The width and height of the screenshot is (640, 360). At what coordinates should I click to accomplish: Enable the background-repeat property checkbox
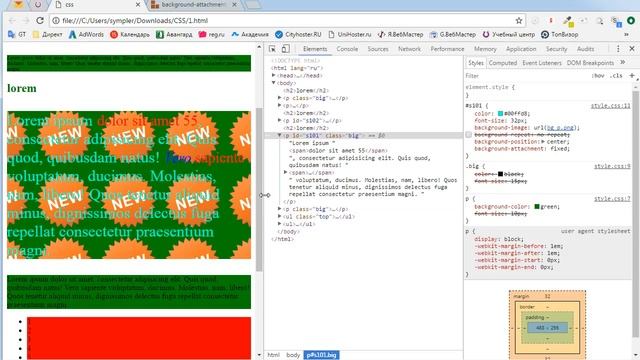469,135
